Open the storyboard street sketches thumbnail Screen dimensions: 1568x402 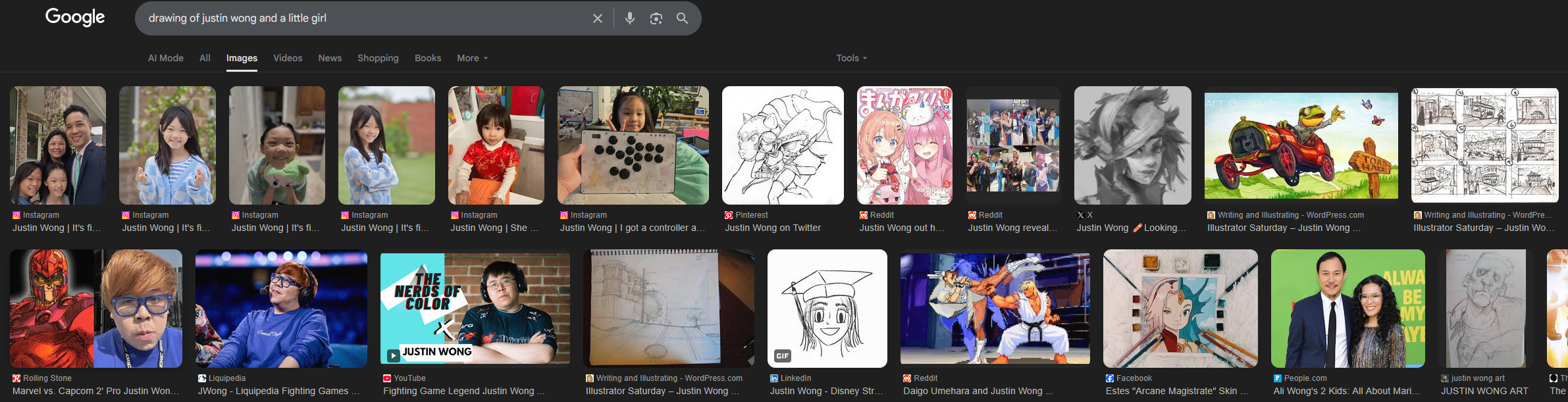pos(1485,145)
